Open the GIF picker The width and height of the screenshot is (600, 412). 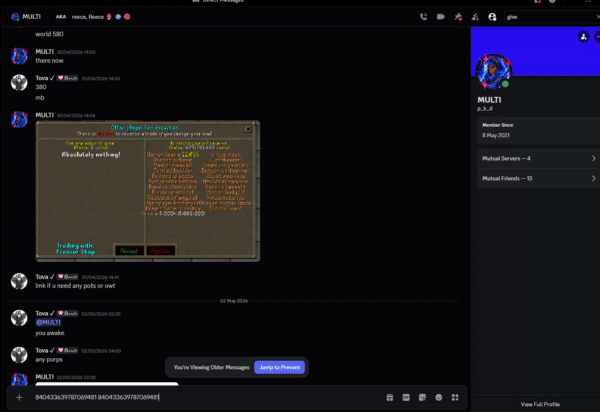point(406,397)
